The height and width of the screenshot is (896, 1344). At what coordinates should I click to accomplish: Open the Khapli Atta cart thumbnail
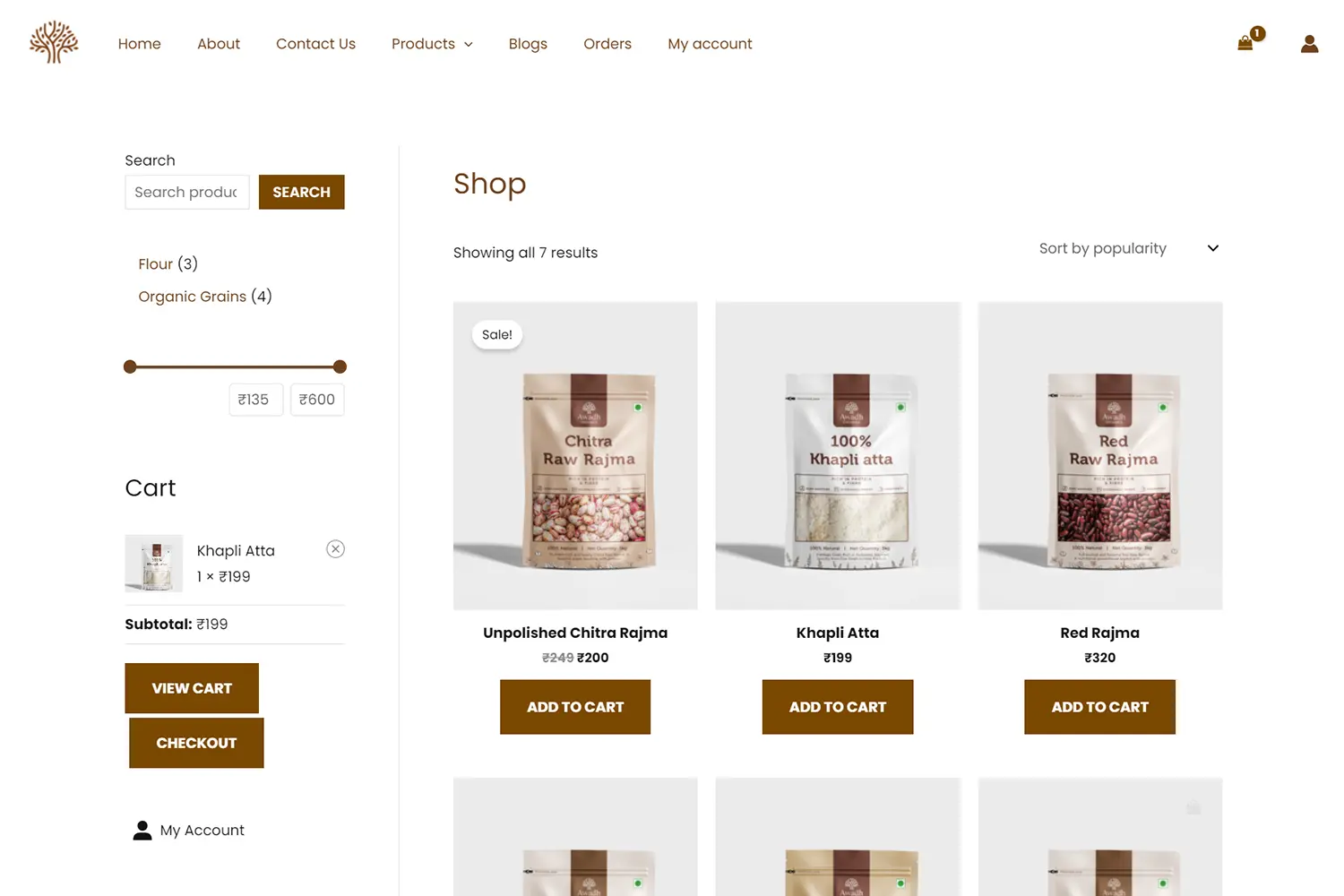pyautogui.click(x=154, y=564)
